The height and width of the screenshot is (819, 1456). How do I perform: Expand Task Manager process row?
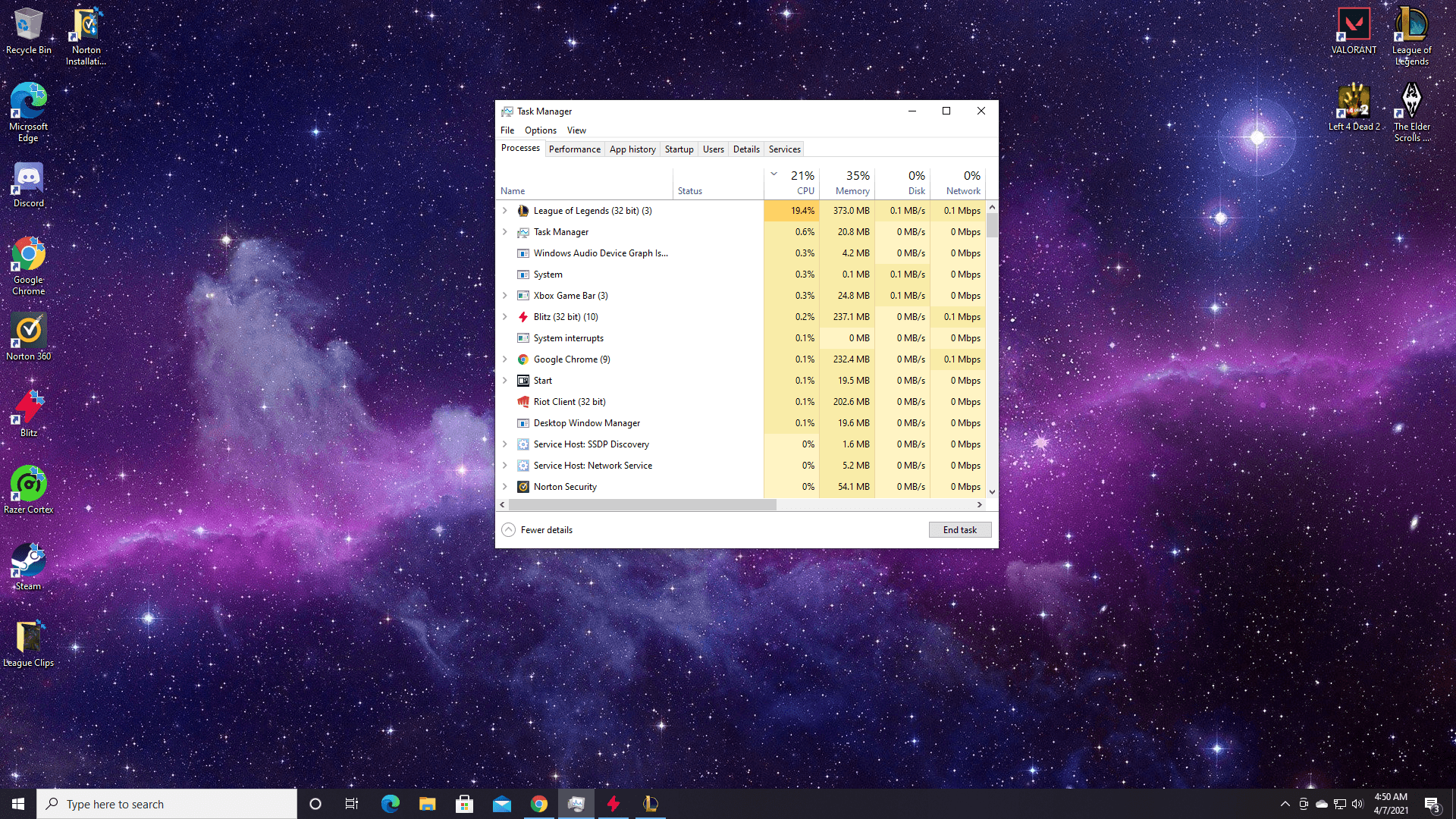coord(505,232)
